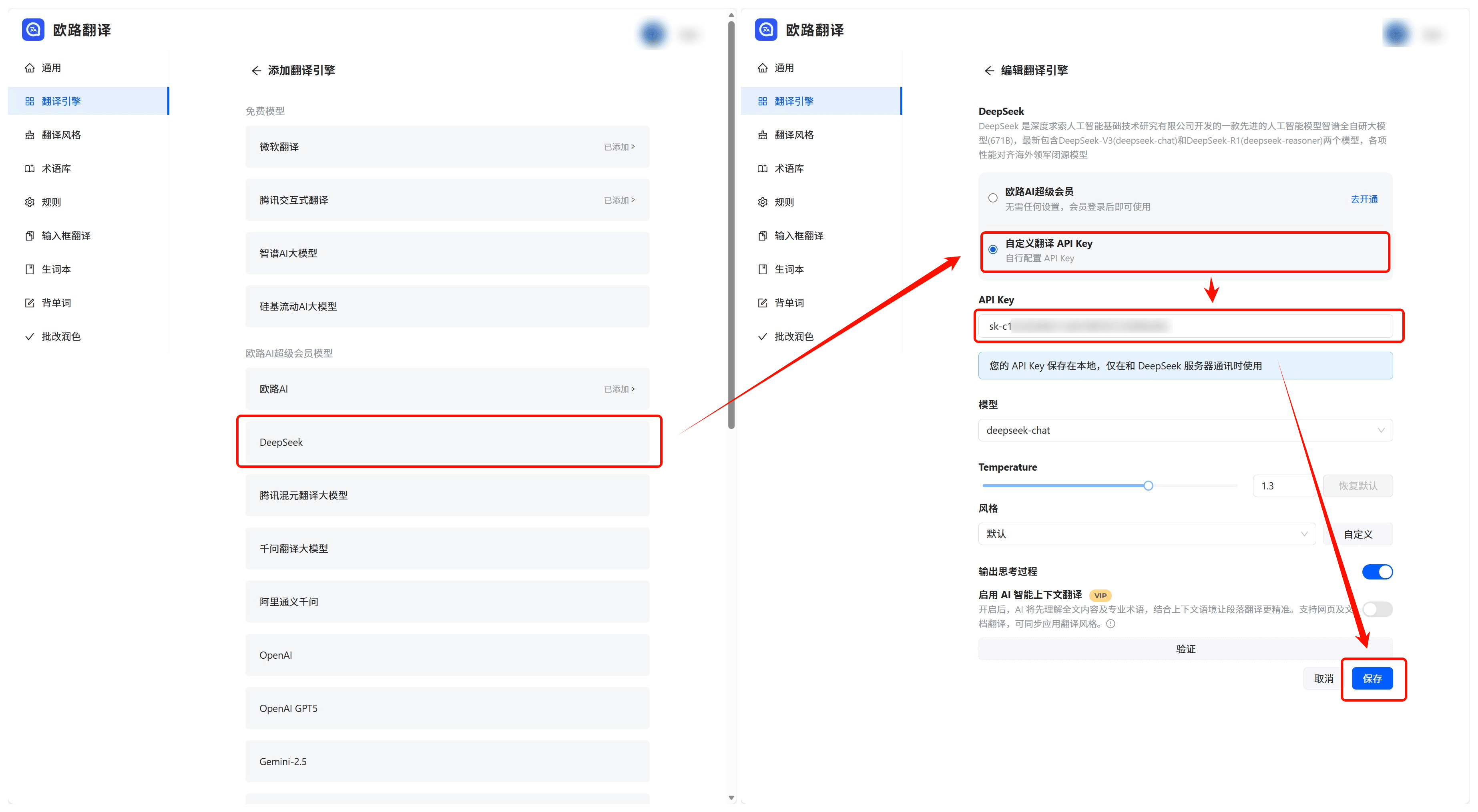Open 批改润色 in the left window sidebar

tap(88, 337)
